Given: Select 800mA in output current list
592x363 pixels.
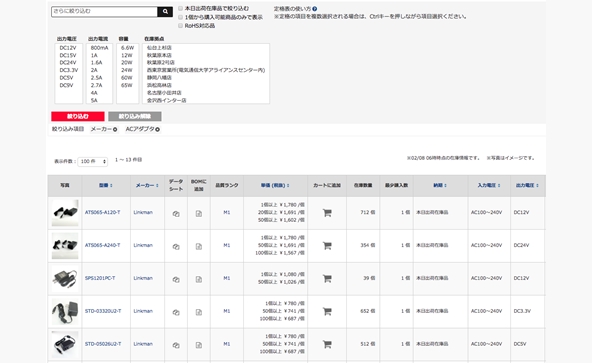Looking at the screenshot, I should 99,48.
